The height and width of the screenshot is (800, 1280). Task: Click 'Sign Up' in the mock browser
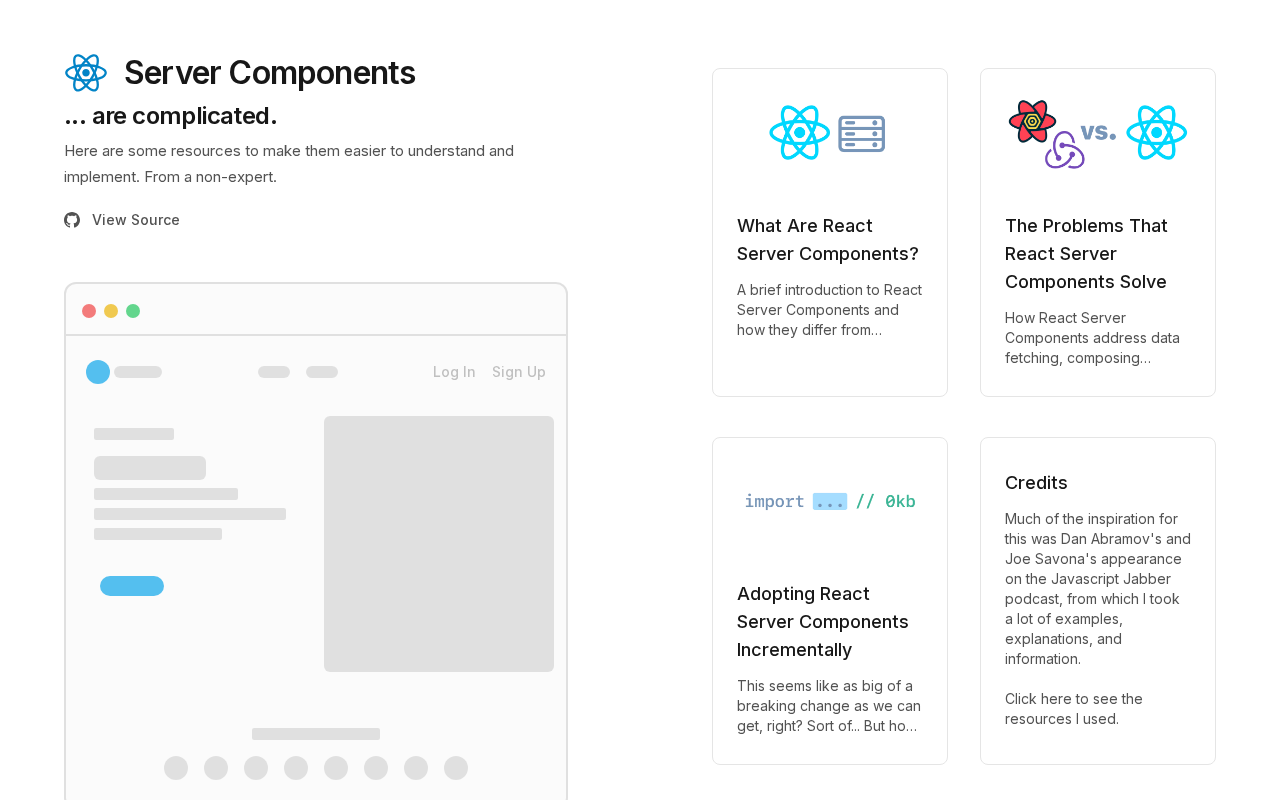click(x=518, y=372)
